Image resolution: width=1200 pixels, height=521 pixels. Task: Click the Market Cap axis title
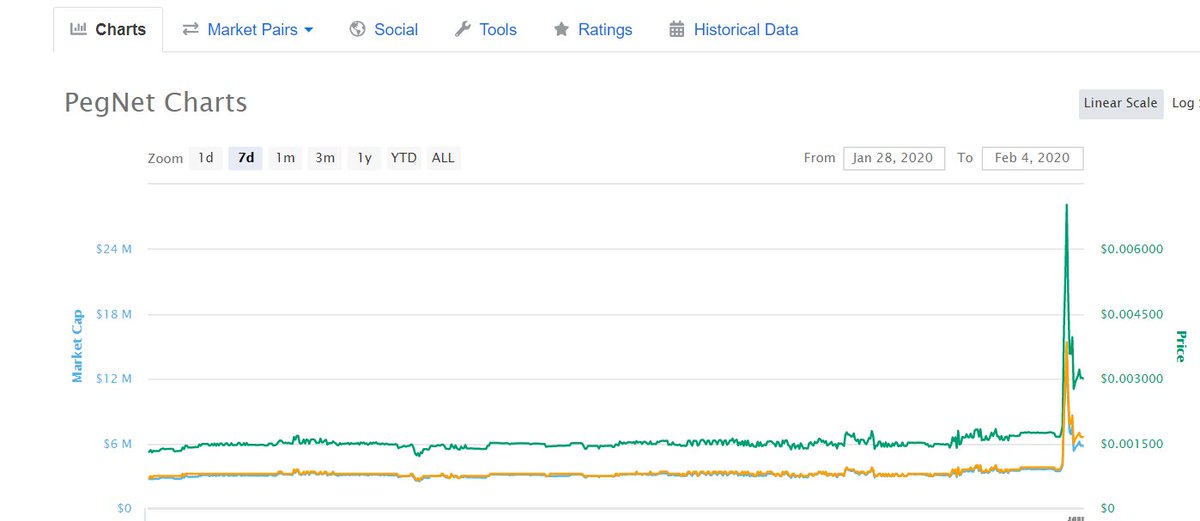[x=77, y=346]
